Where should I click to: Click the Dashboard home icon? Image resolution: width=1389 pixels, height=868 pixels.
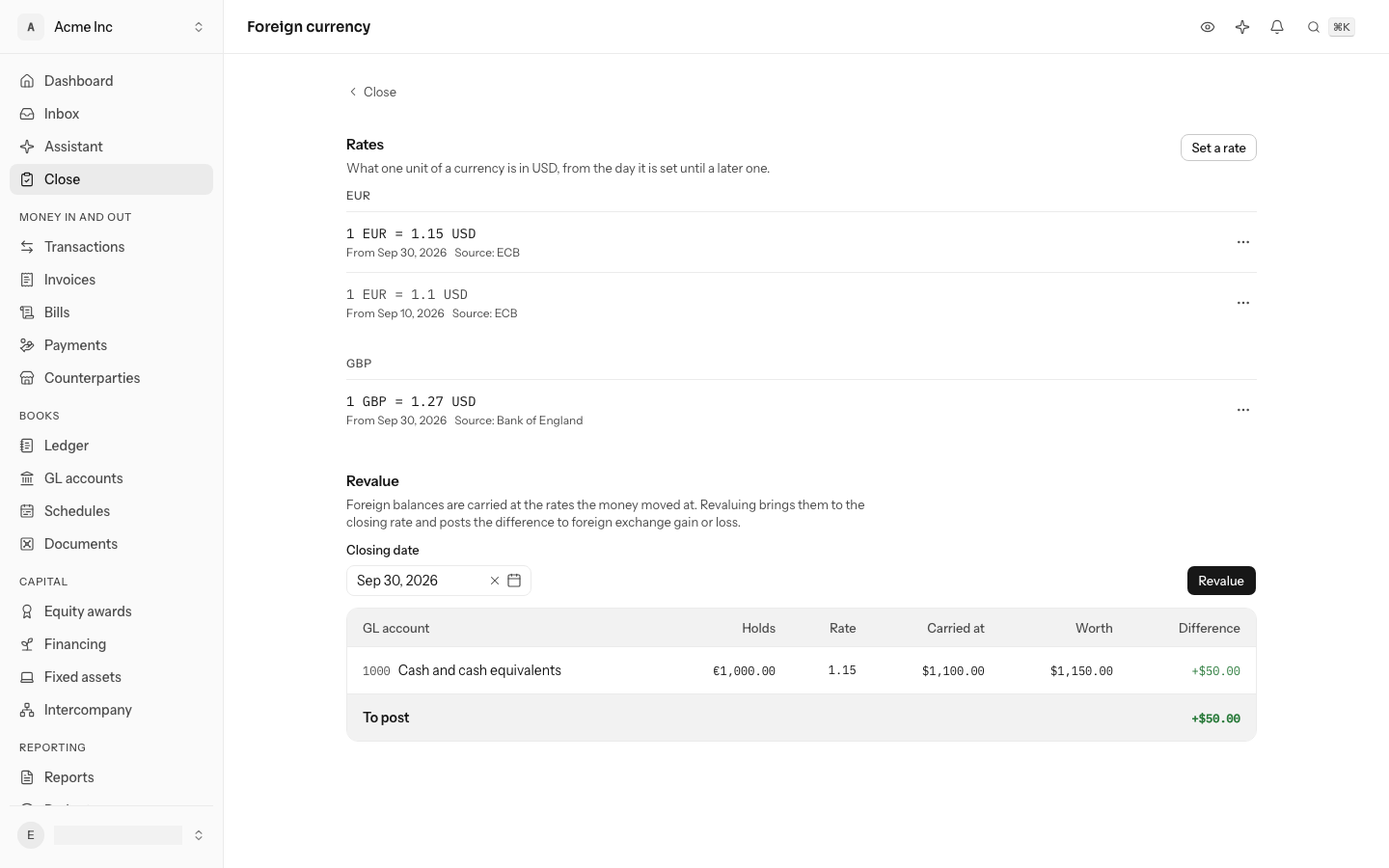tap(27, 81)
